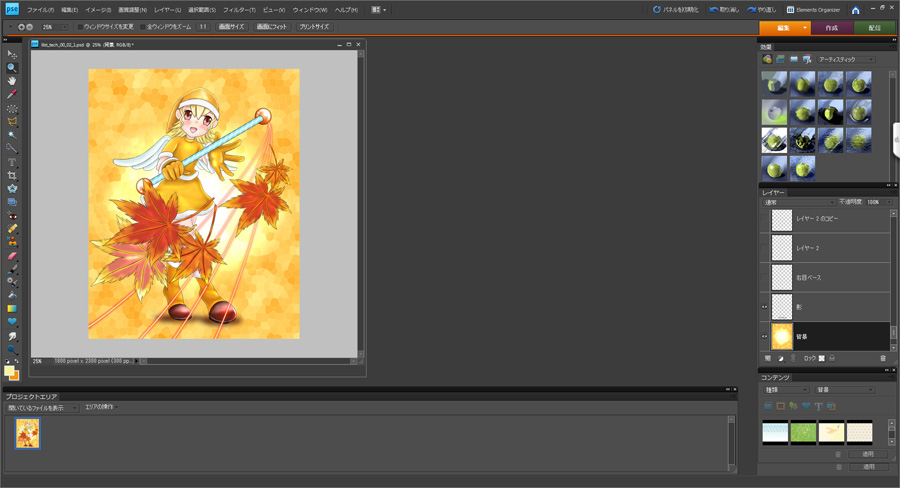Click the foreground color swatch
This screenshot has width=900, height=488.
click(x=9, y=371)
